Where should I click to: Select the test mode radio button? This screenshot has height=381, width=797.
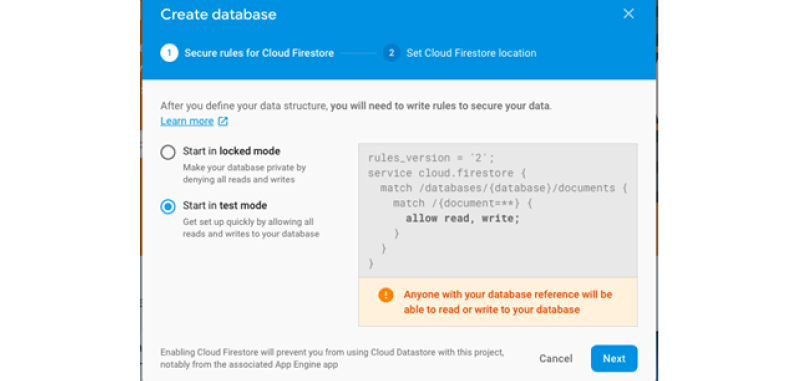click(168, 206)
